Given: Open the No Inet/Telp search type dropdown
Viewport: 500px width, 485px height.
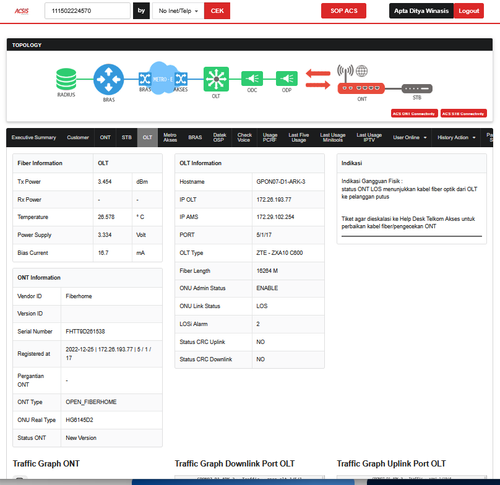Looking at the screenshot, I should coord(178,11).
